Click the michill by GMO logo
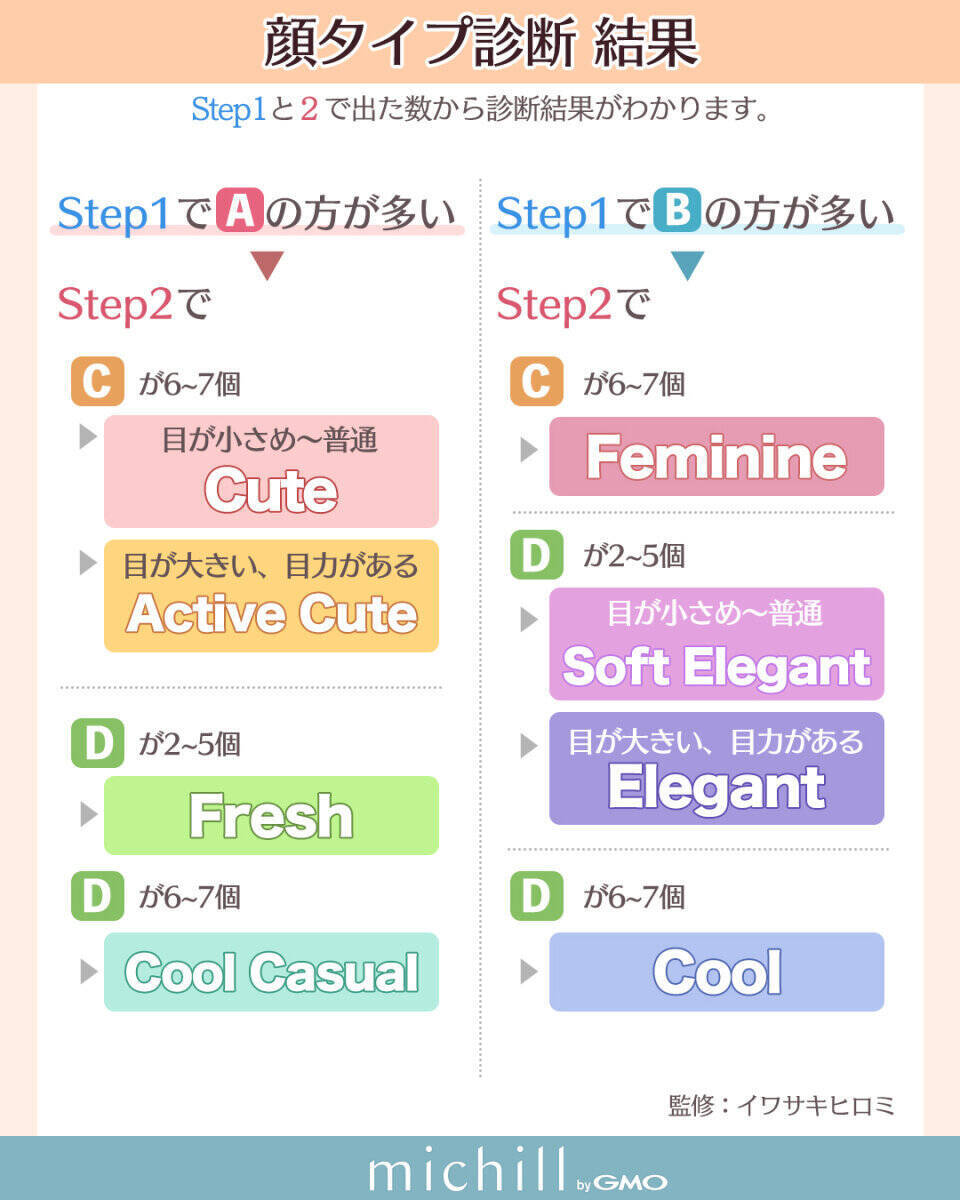Image resolution: width=960 pixels, height=1200 pixels. [x=517, y=1169]
